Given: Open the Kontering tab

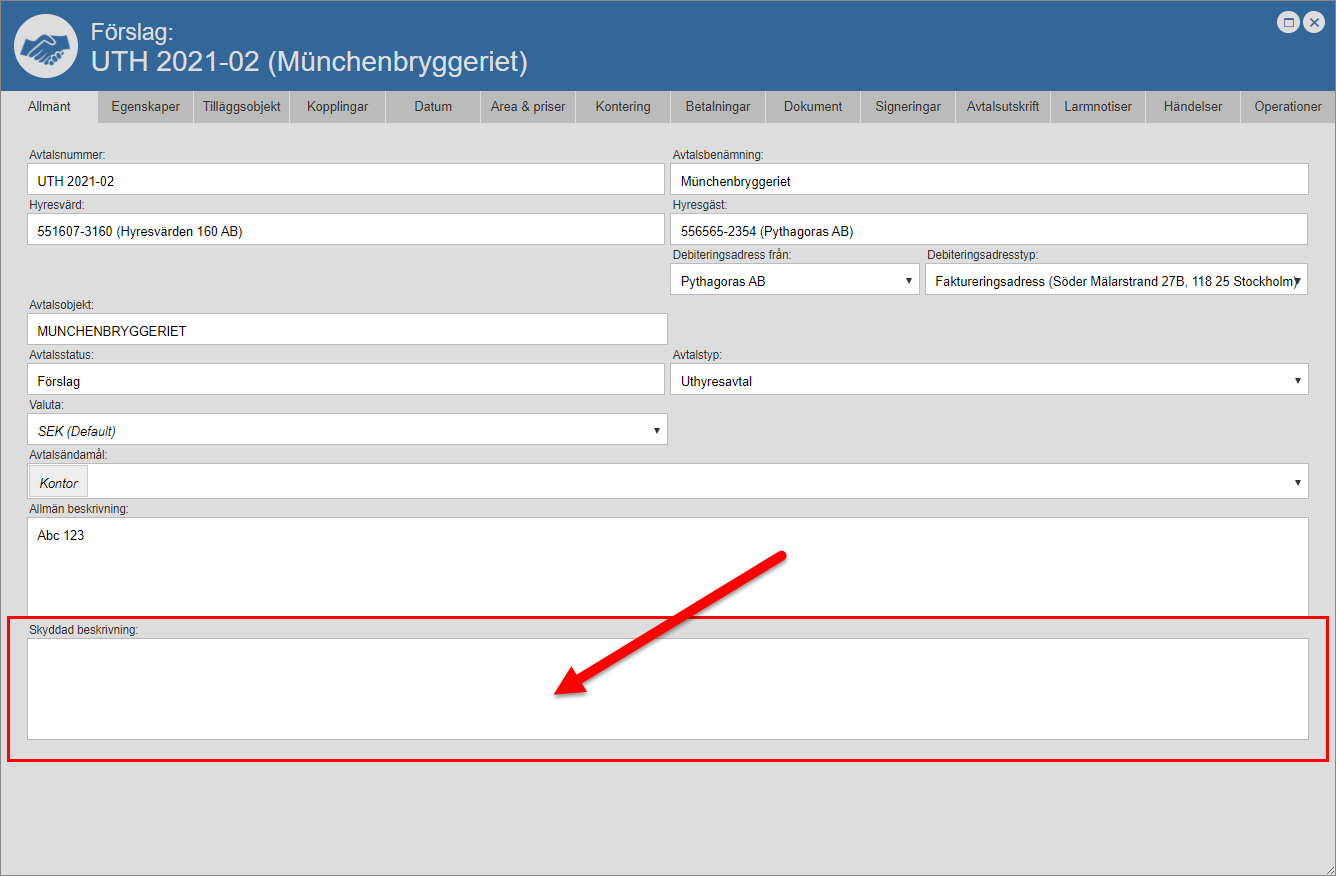Looking at the screenshot, I should pyautogui.click(x=623, y=107).
